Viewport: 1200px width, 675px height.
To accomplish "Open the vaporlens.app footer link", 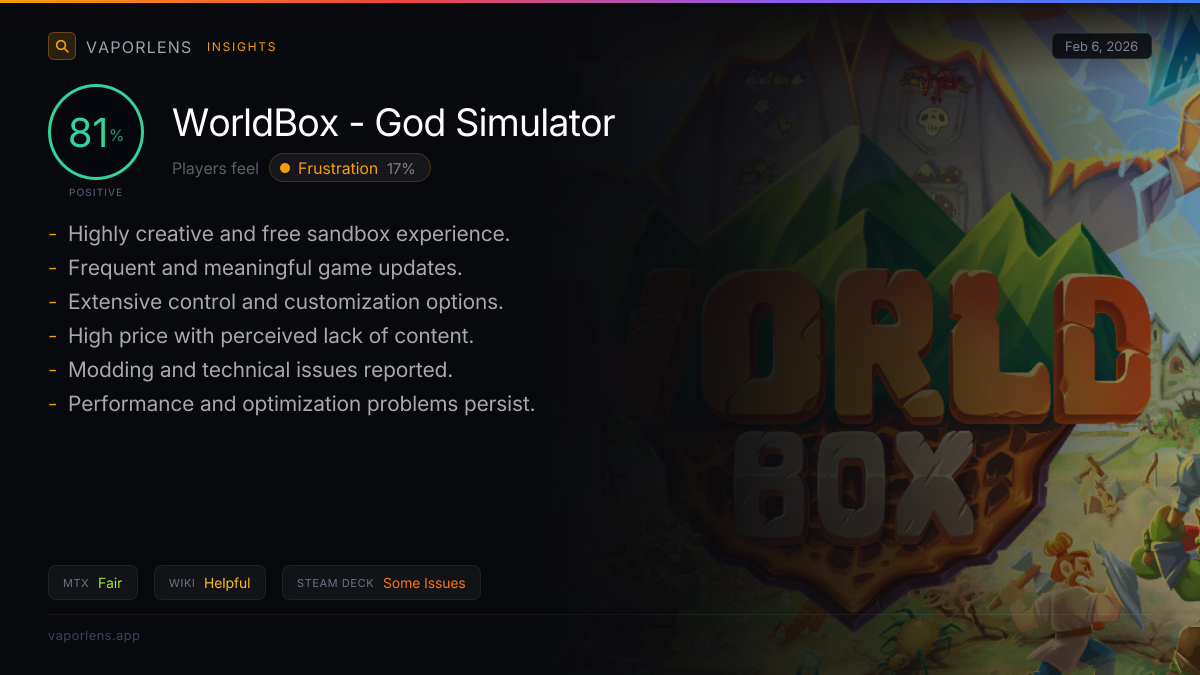I will [94, 635].
